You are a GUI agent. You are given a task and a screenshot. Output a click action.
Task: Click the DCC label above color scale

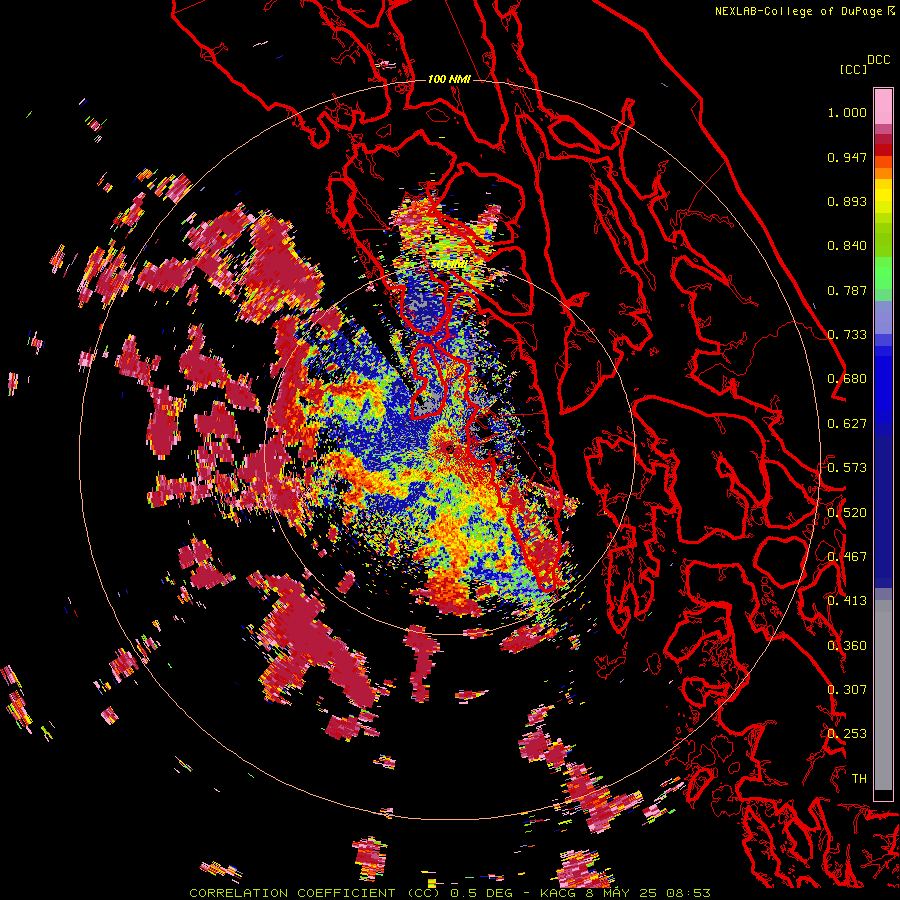[x=878, y=60]
